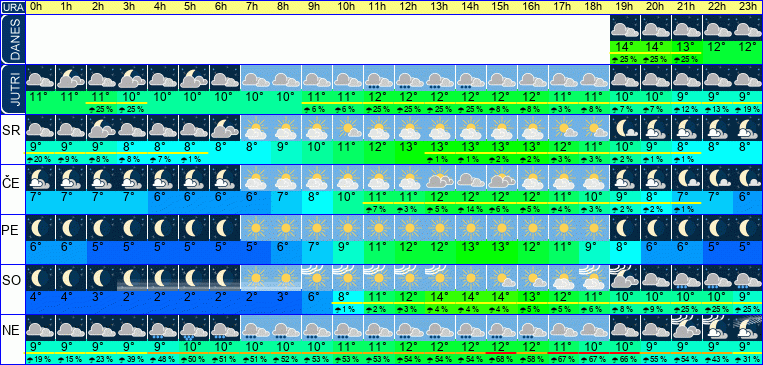Click the DANES 19h cloudy night icon
The image size is (763, 365).
(x=625, y=28)
